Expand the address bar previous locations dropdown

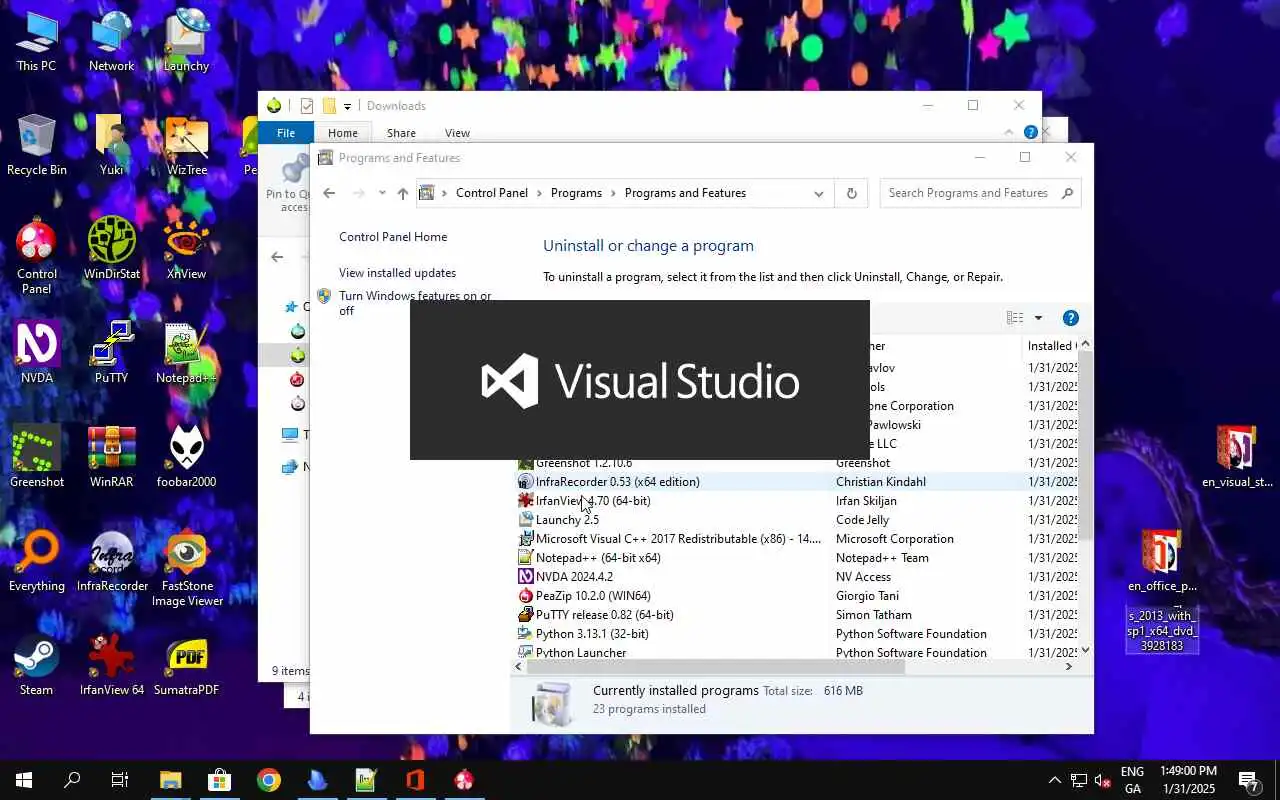click(819, 193)
